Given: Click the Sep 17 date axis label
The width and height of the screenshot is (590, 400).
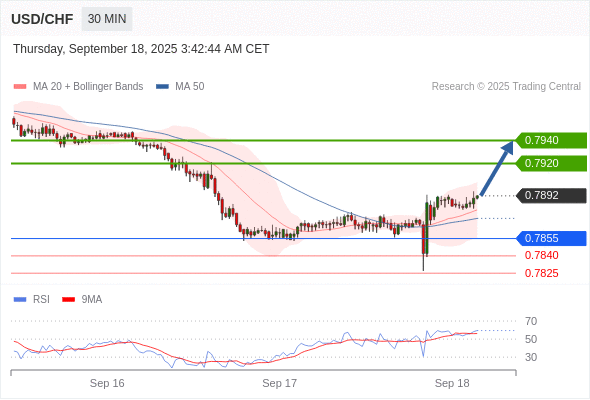Looking at the screenshot, I should tap(280, 383).
